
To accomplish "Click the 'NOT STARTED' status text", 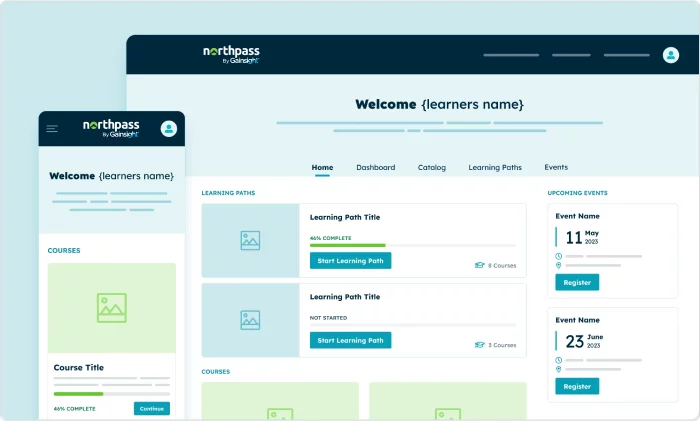I will tap(328, 318).
